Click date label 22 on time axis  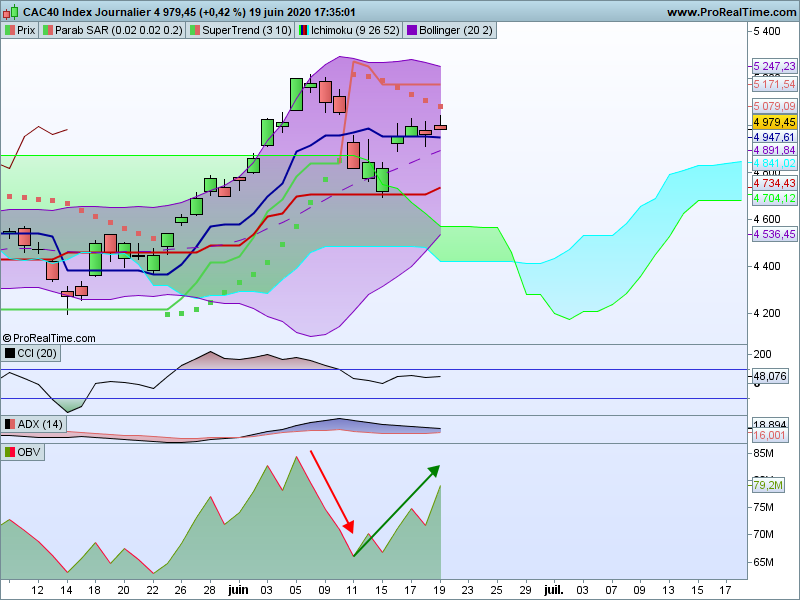[152, 590]
